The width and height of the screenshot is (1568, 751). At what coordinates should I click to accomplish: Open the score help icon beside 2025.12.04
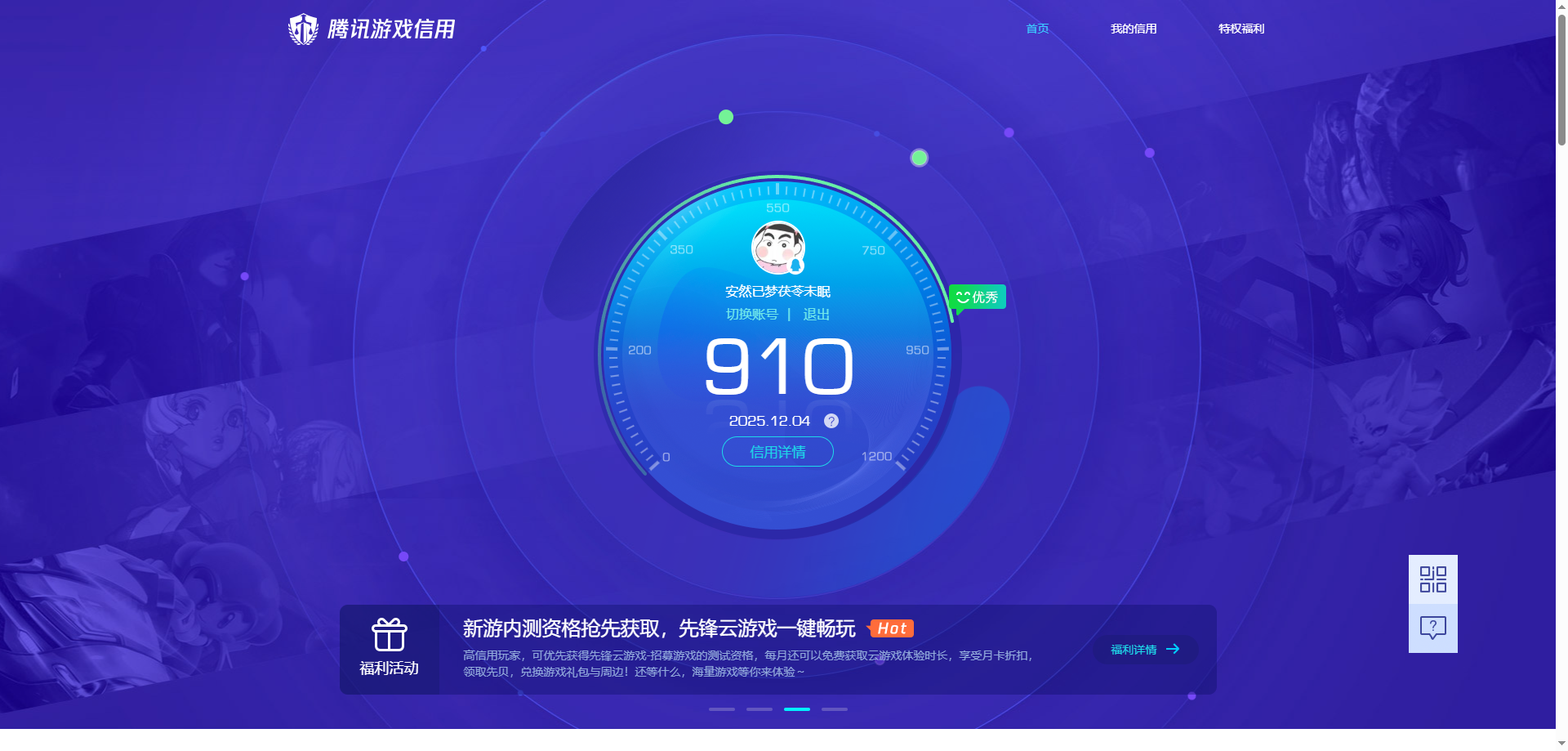pos(831,421)
